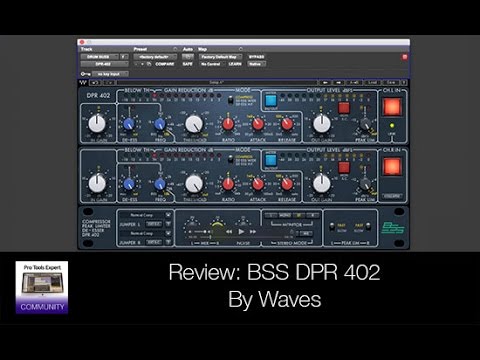
Task: Flip the right peak lim fast/slow switch
Action: click(368, 227)
